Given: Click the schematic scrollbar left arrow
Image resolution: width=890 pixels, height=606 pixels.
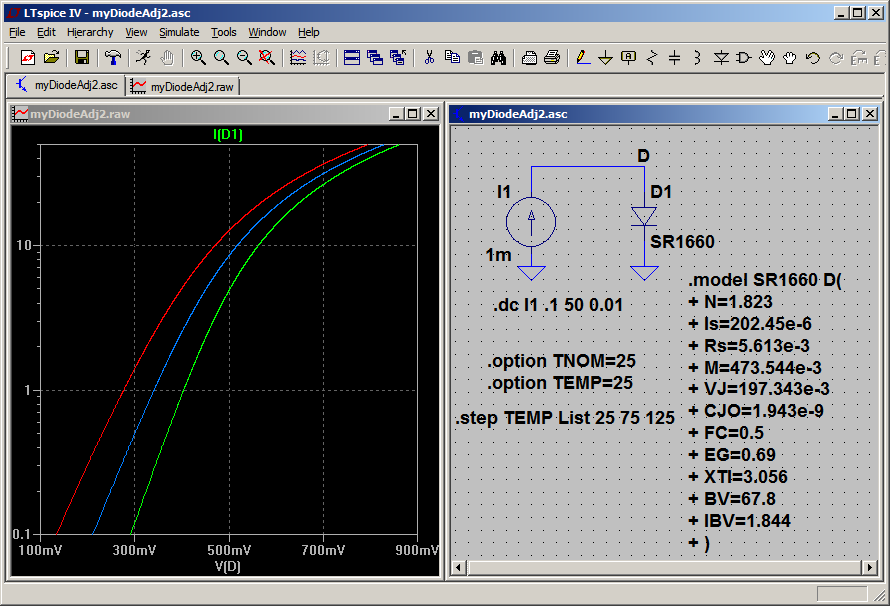Looking at the screenshot, I should click(x=459, y=567).
